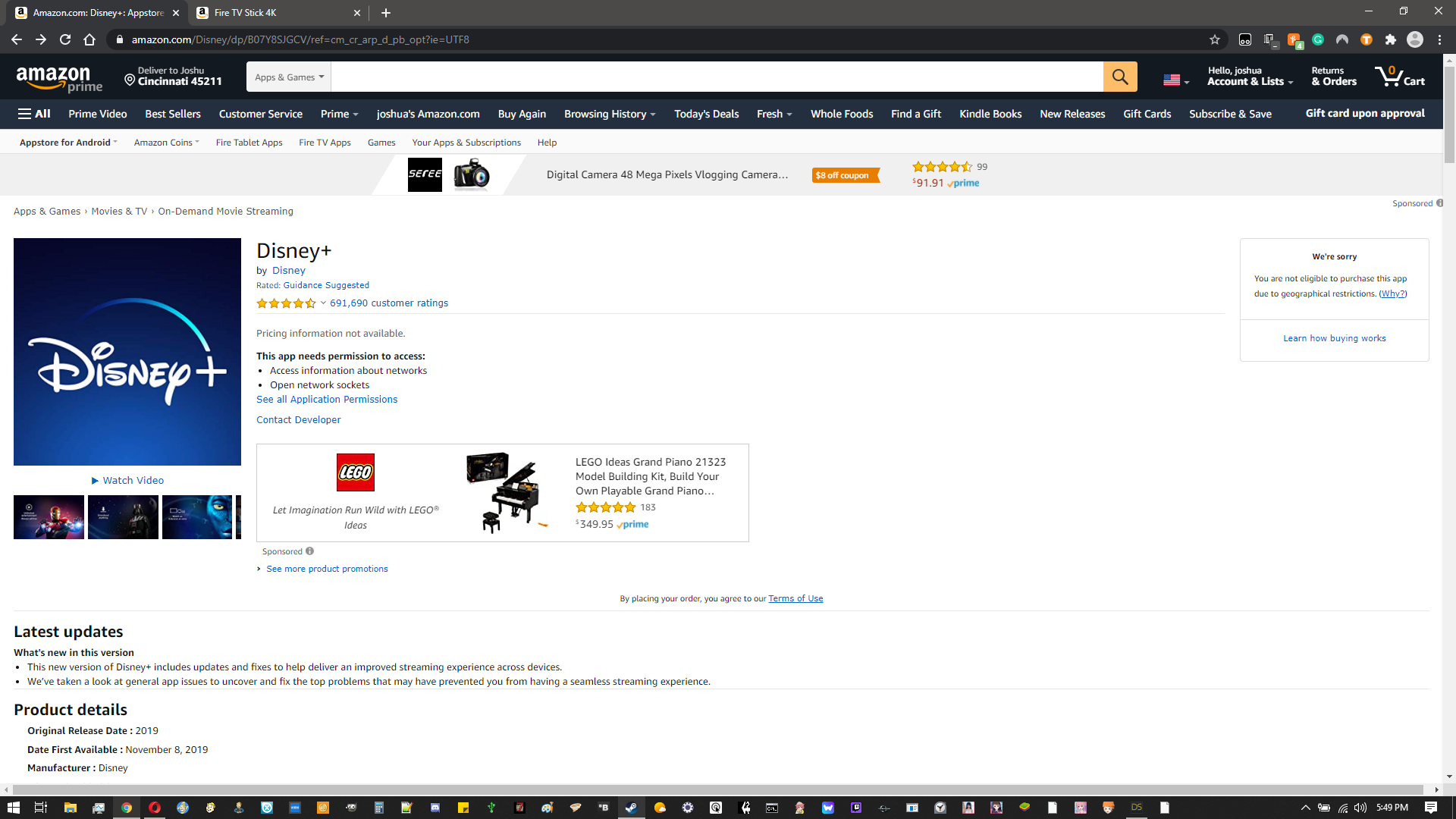The height and width of the screenshot is (819, 1456).
Task: Click the search magnifying glass icon
Action: tap(1121, 76)
